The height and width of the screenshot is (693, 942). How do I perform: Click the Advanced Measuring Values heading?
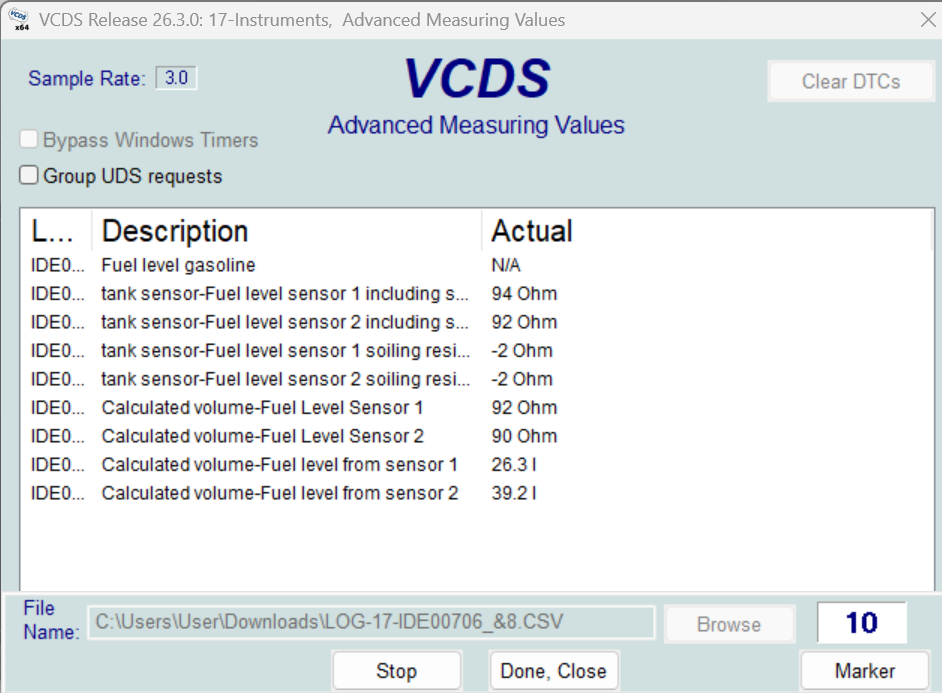[x=476, y=126]
